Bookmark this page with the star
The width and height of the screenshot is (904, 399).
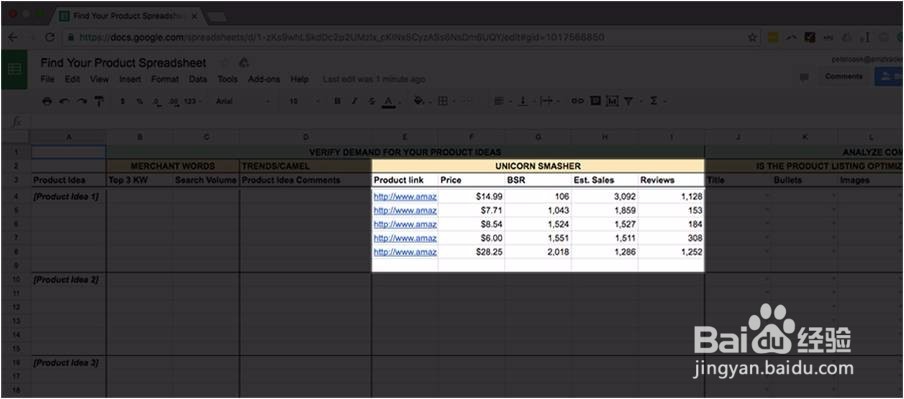point(752,37)
